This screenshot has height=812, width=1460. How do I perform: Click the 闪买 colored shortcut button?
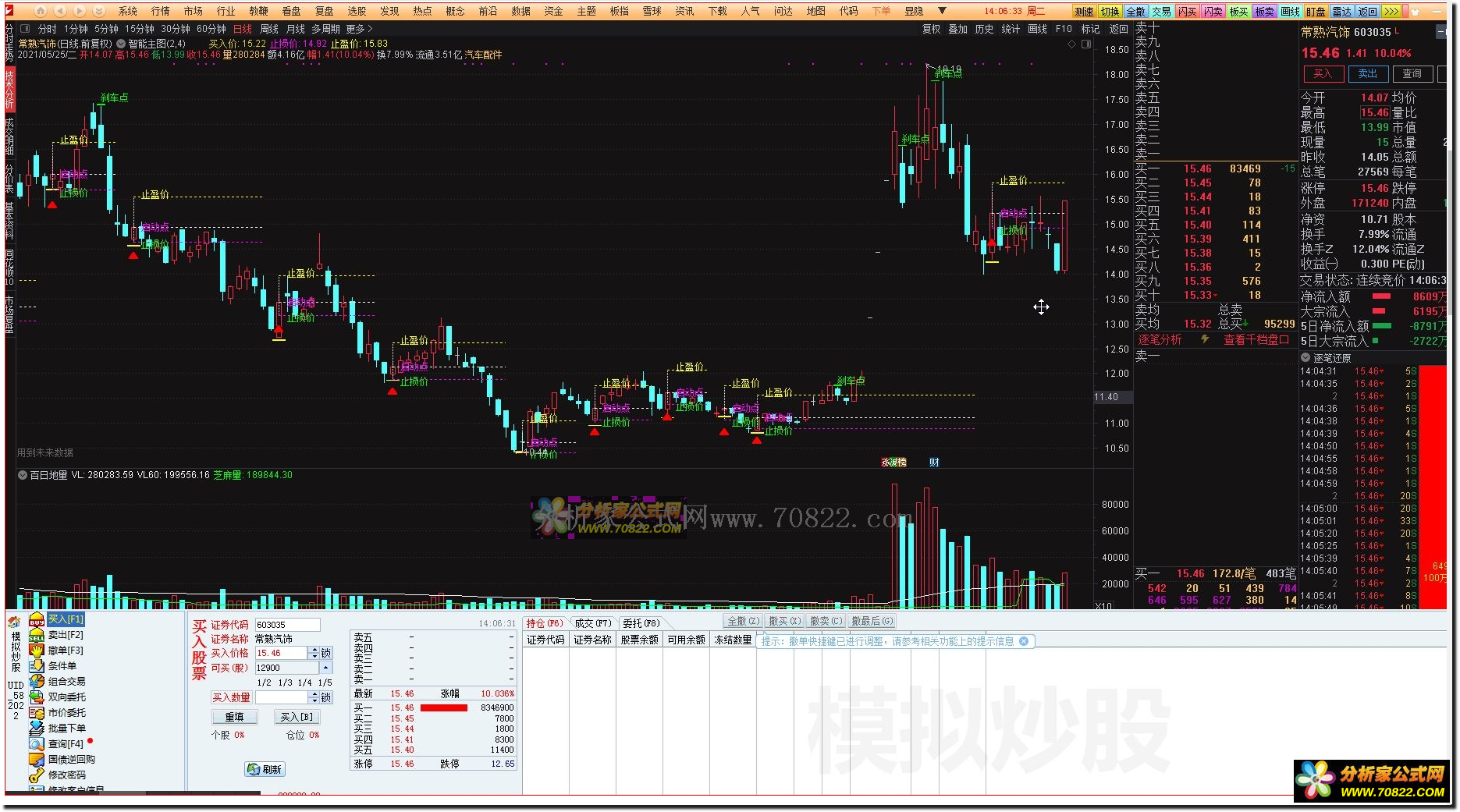tap(1187, 12)
